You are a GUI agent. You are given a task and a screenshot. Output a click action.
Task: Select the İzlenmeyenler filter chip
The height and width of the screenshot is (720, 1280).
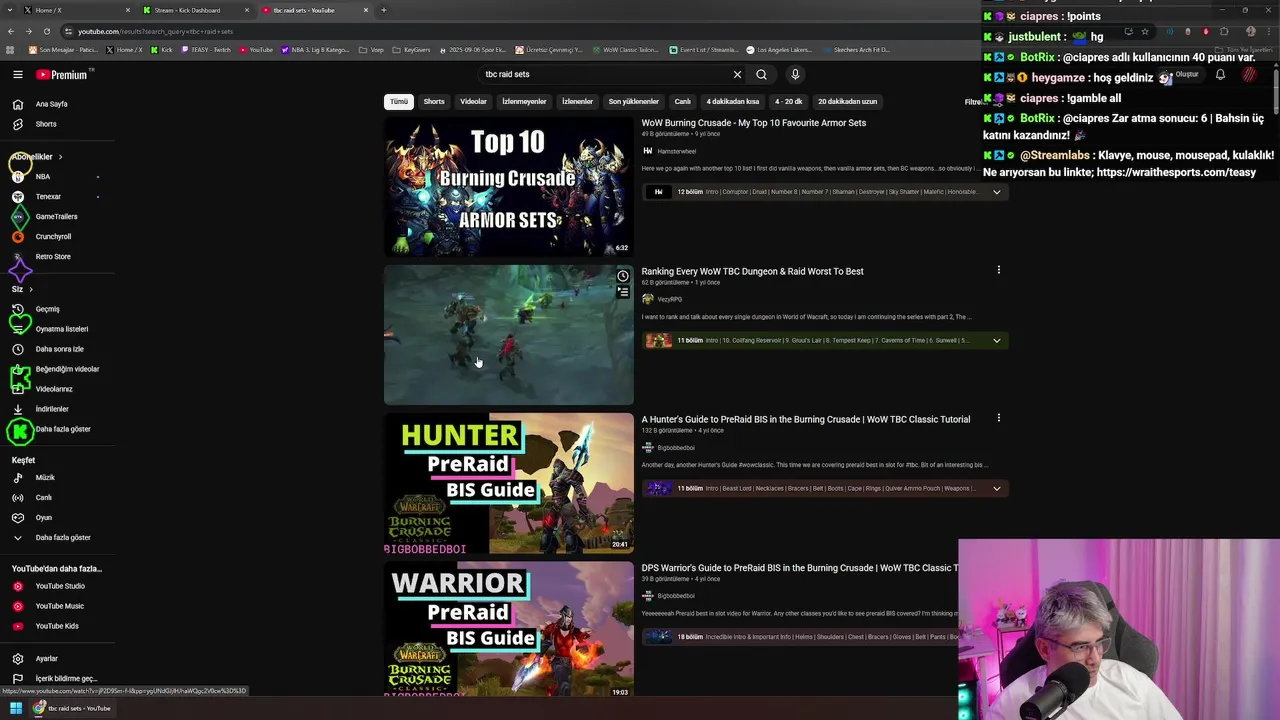tap(524, 101)
